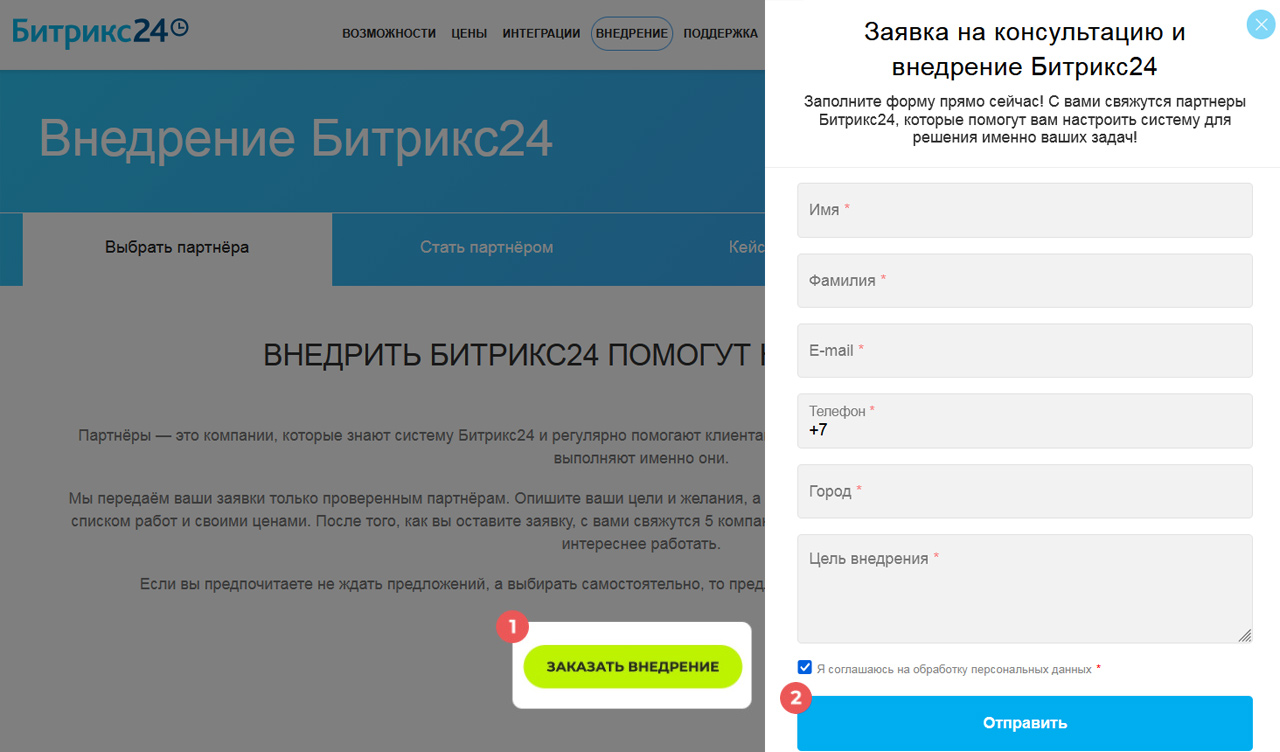Select the Внедрение menu item
Image resolution: width=1280 pixels, height=752 pixels.
(632, 33)
